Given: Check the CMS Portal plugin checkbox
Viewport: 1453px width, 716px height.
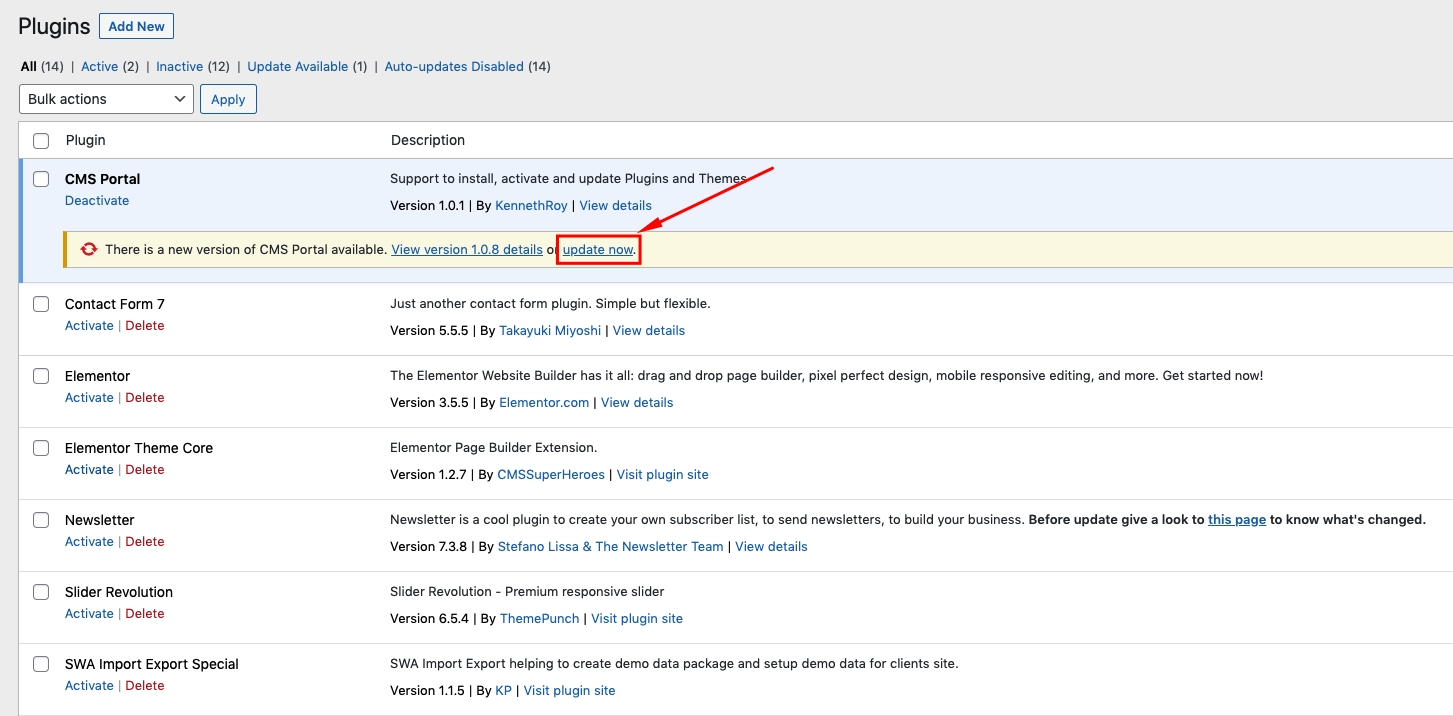Looking at the screenshot, I should [x=41, y=179].
